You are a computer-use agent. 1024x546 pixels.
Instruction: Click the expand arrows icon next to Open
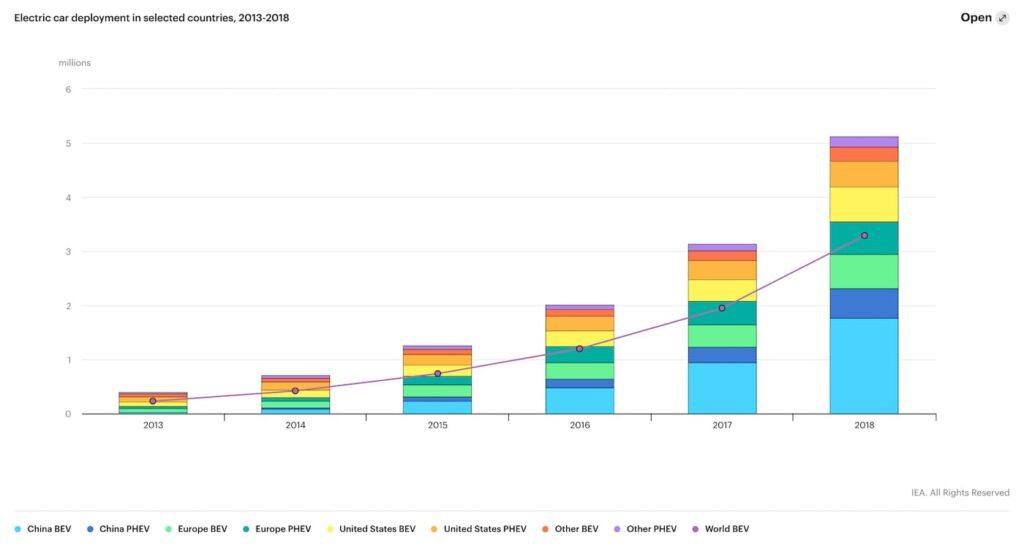pos(1003,18)
